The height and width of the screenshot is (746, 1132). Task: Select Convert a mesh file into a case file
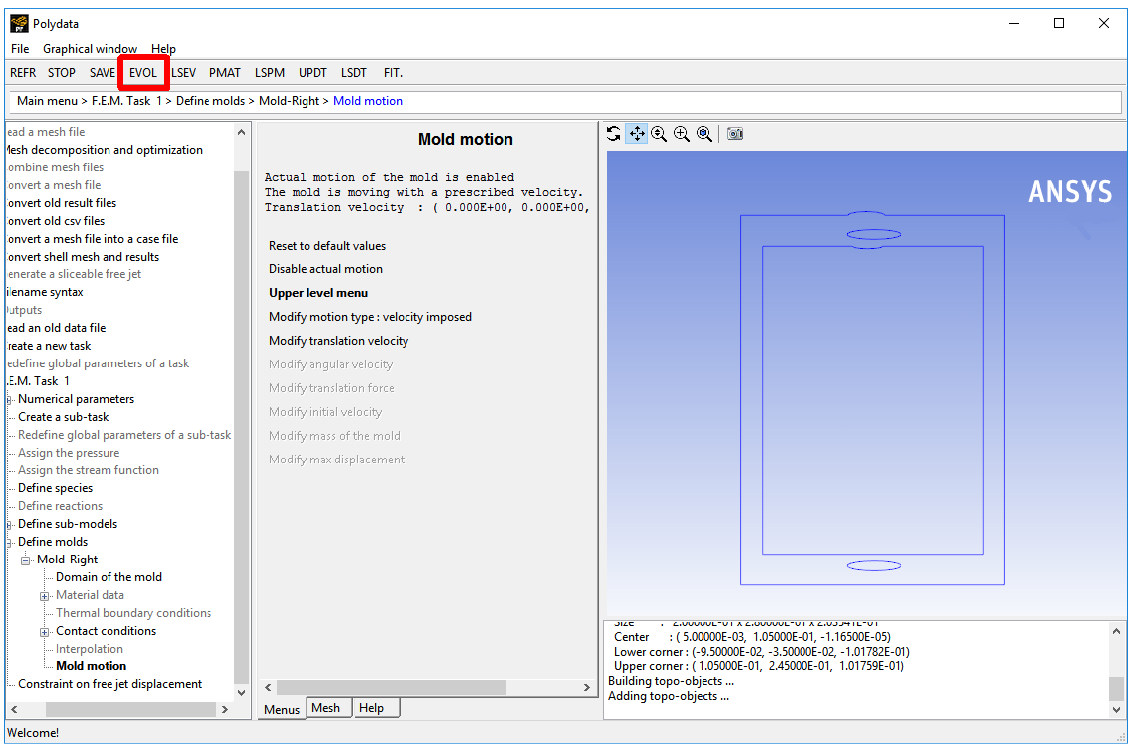tap(92, 239)
